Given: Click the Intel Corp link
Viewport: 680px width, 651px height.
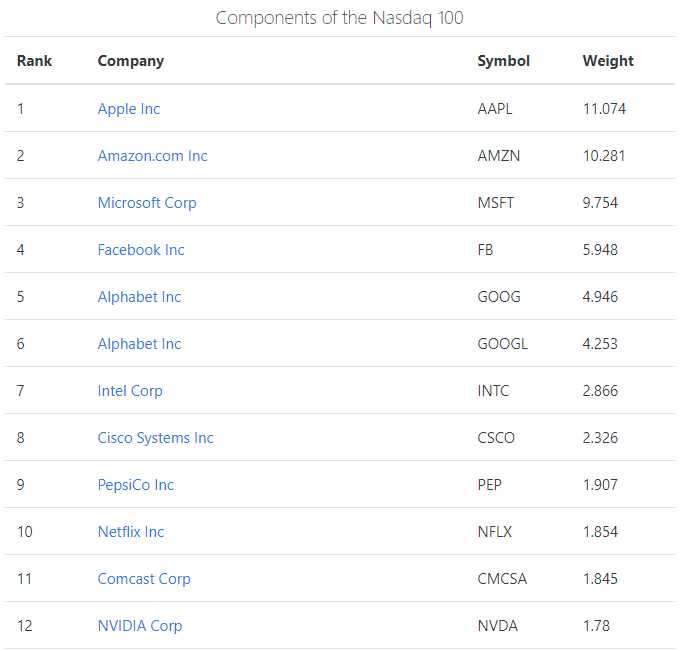Looking at the screenshot, I should [x=130, y=391].
